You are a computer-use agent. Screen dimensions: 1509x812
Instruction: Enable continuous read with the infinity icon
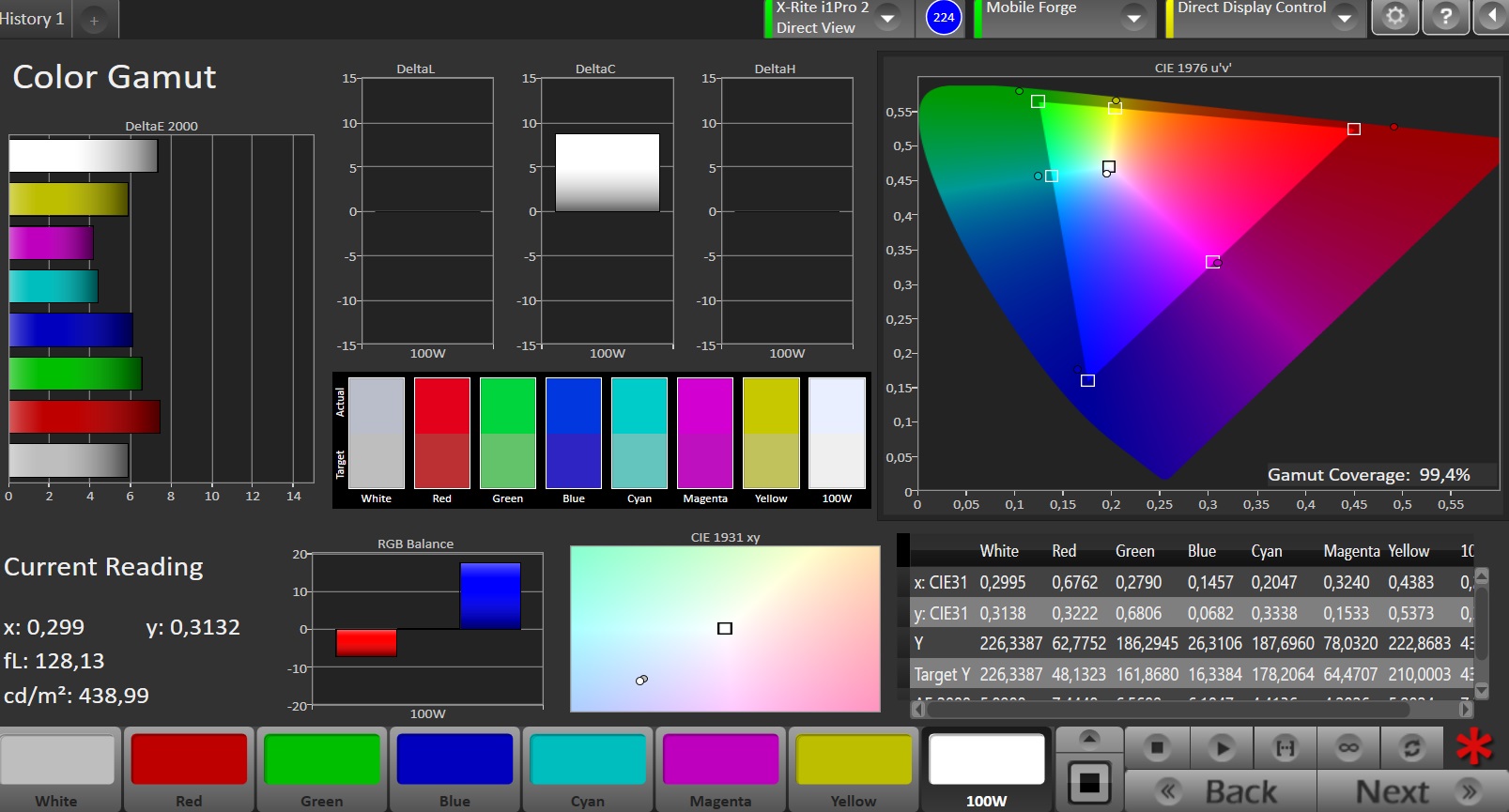[1348, 748]
